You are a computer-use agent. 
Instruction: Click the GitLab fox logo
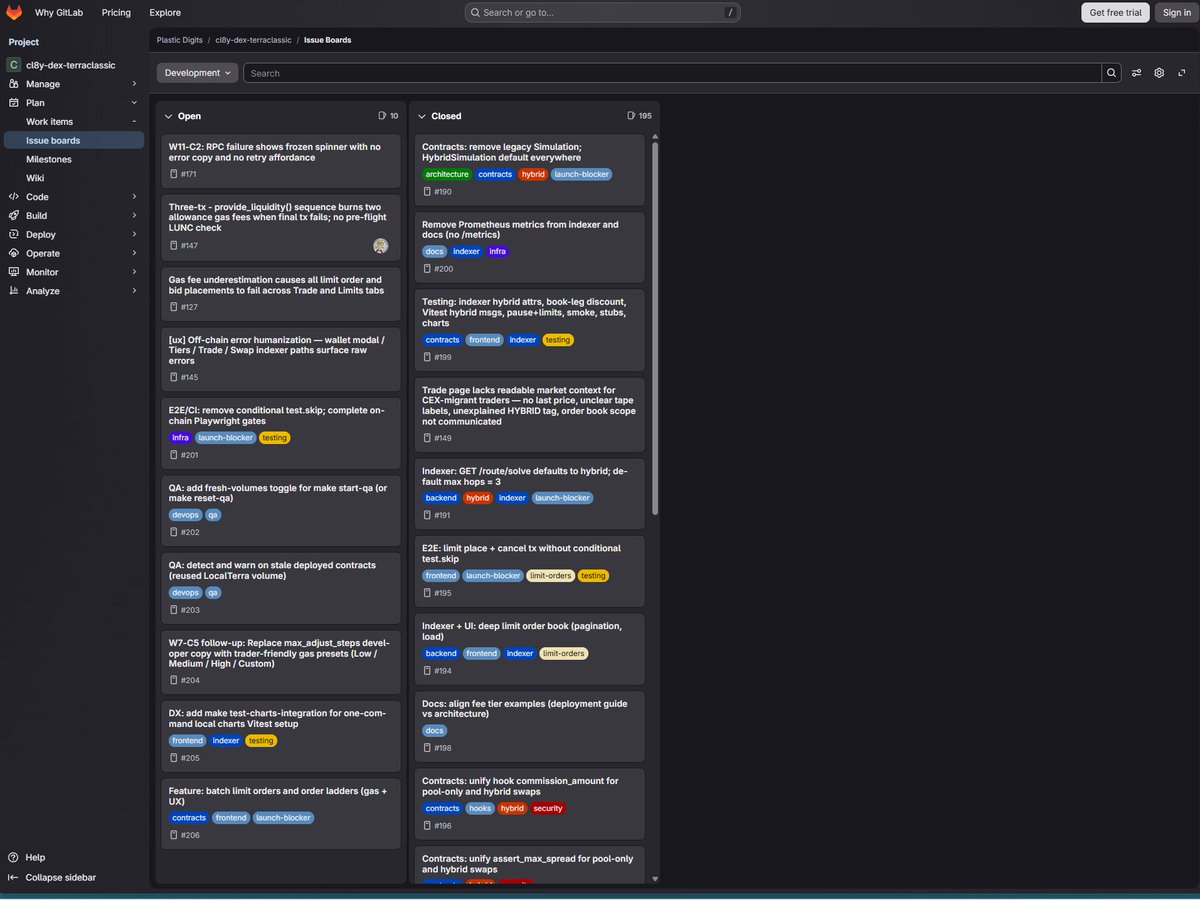click(14, 12)
